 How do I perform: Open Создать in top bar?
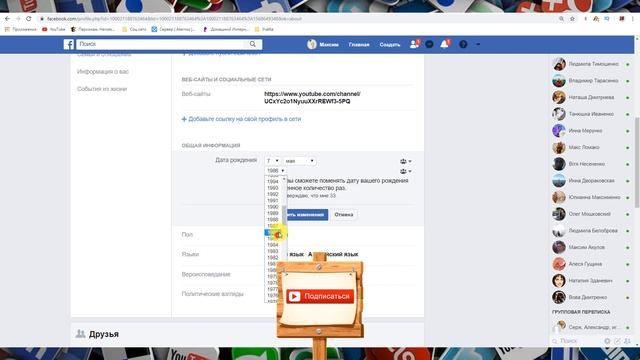pyautogui.click(x=390, y=44)
